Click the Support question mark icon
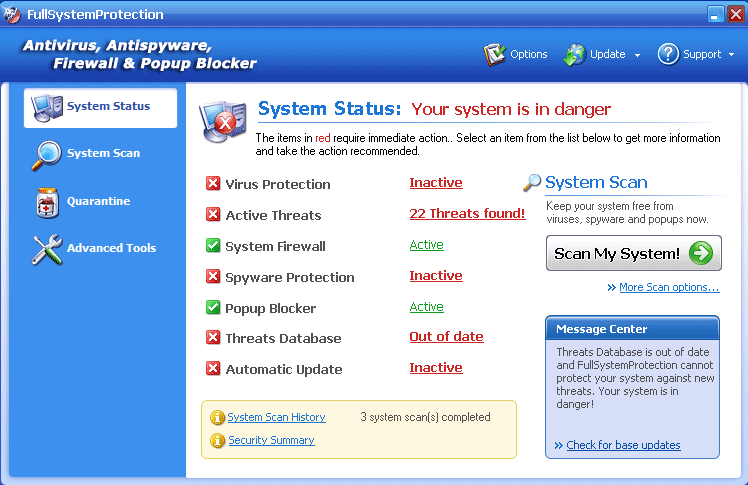This screenshot has width=748, height=485. point(668,54)
